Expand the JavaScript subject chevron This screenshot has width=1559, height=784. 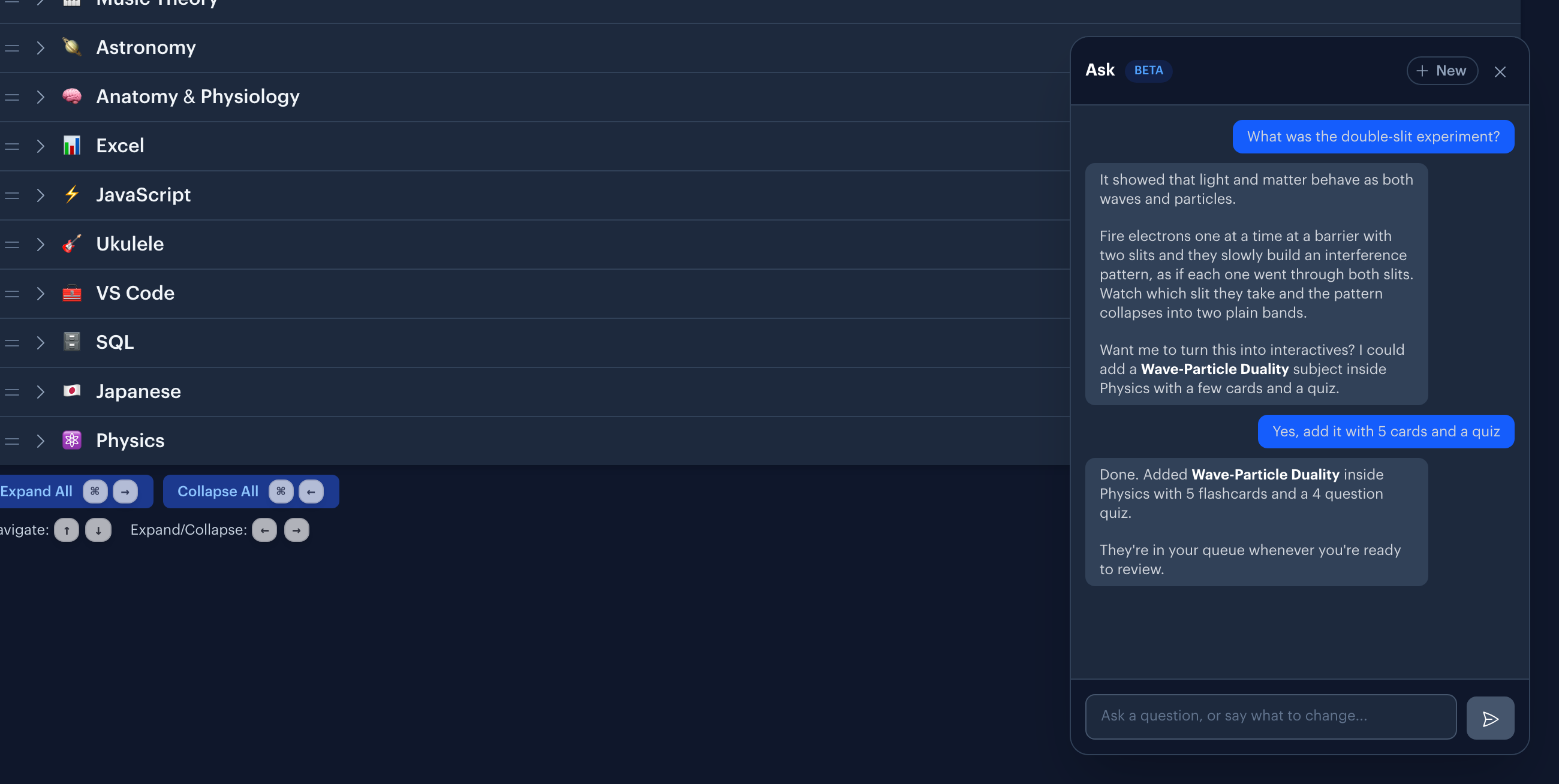(41, 195)
